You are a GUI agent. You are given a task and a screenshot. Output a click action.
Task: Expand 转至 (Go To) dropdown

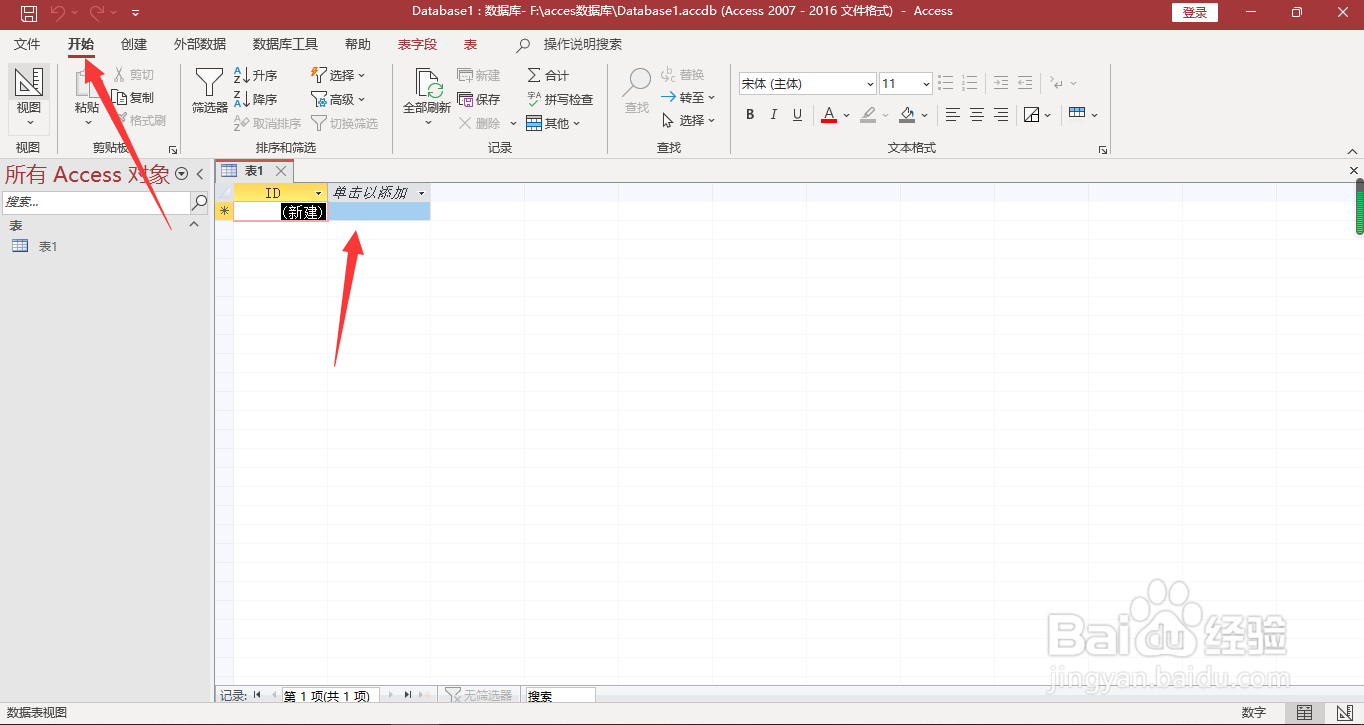click(689, 97)
